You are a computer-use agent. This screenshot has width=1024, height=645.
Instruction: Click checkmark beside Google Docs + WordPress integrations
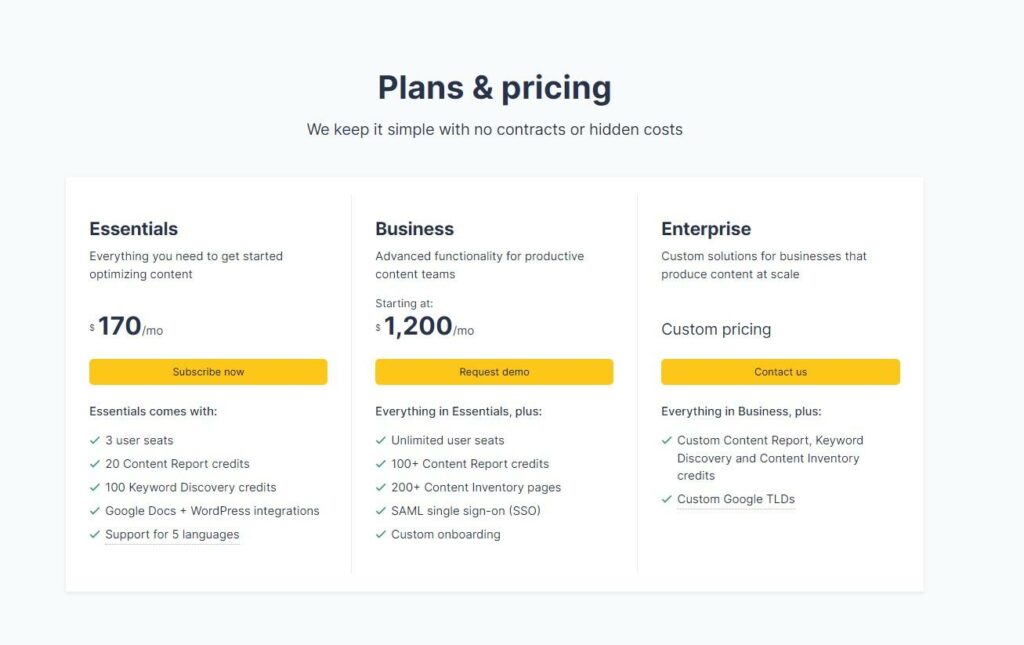coord(95,511)
